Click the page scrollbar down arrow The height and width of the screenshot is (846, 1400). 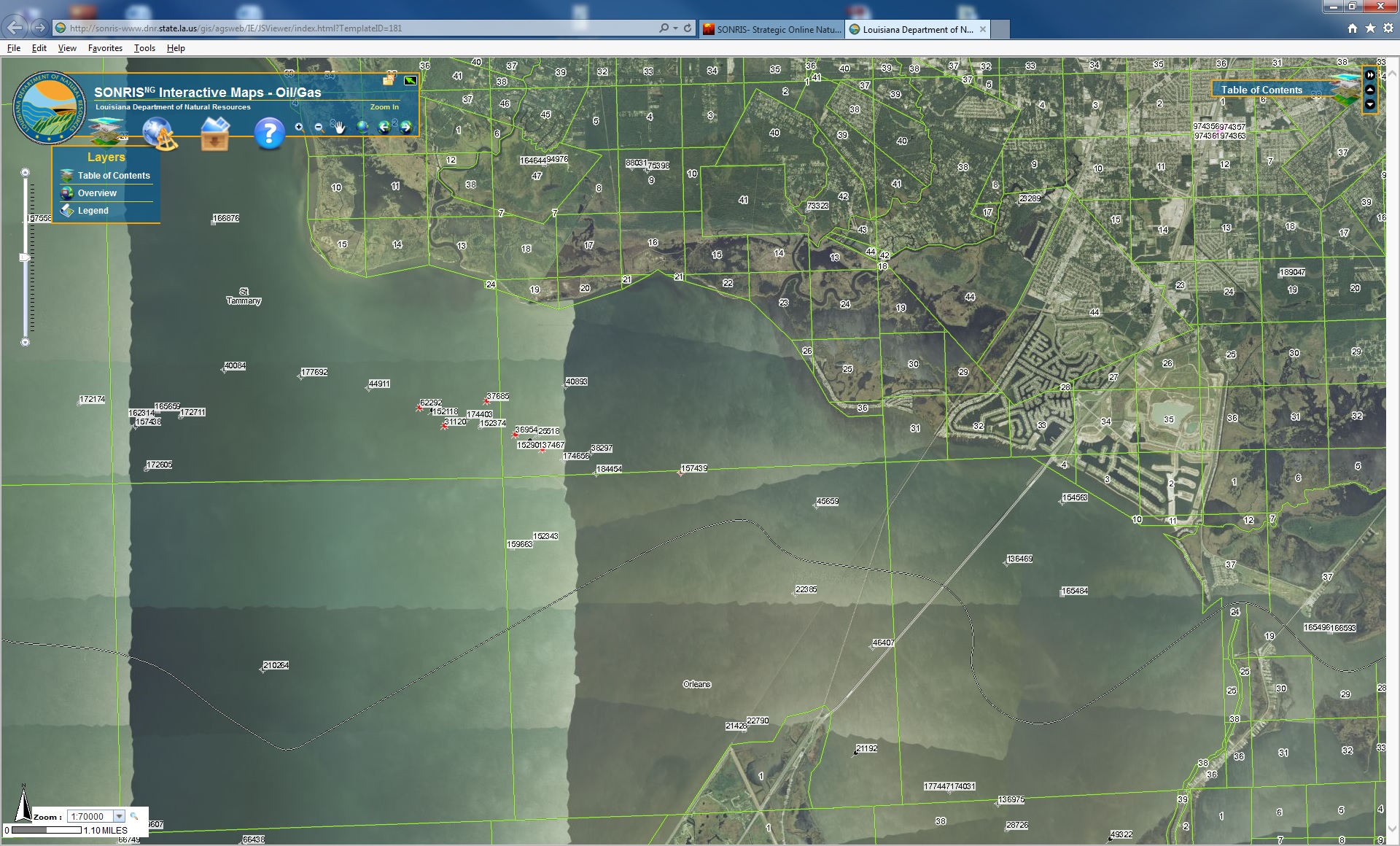coord(1393,828)
